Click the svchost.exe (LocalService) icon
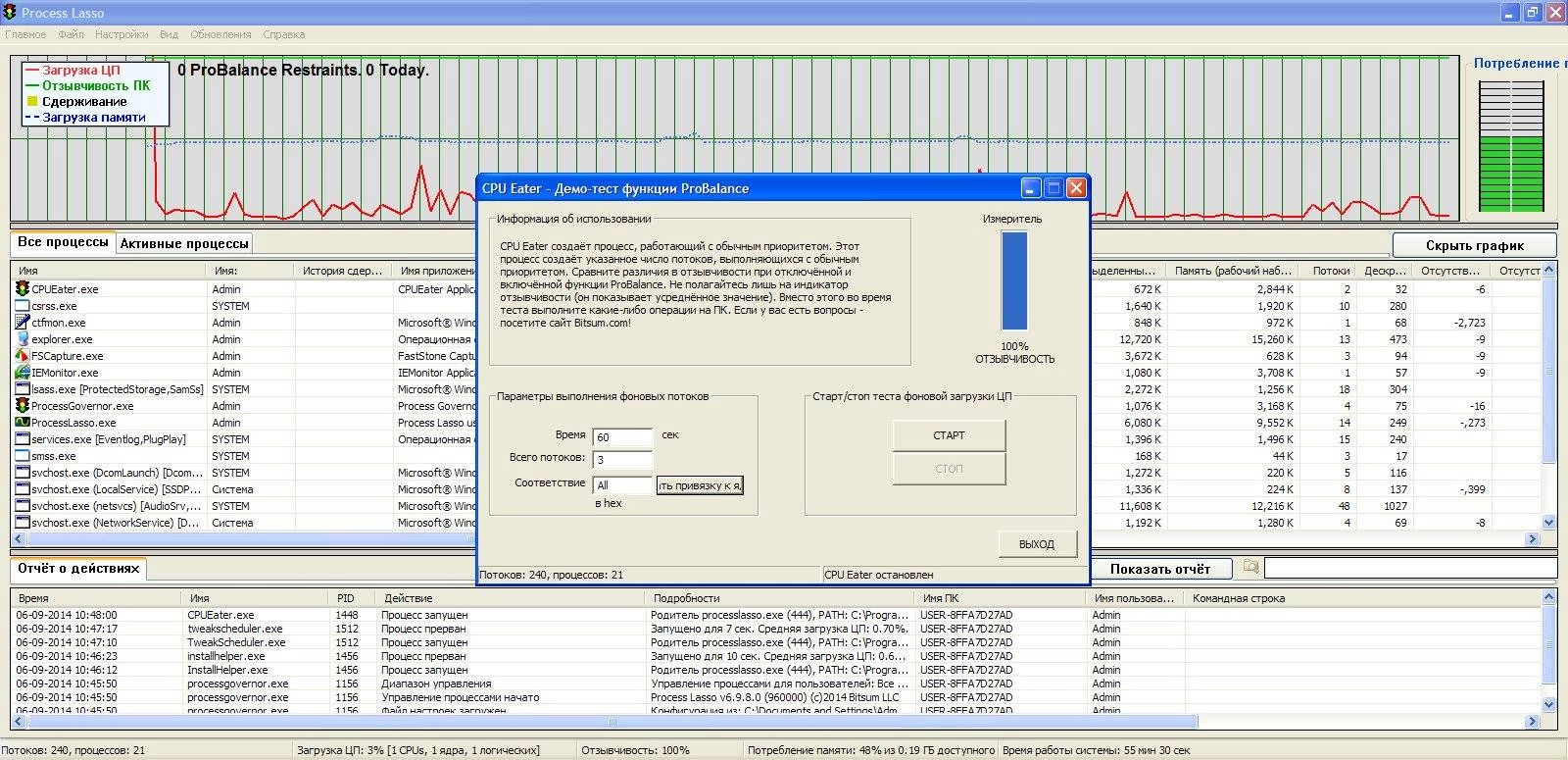 (23, 488)
